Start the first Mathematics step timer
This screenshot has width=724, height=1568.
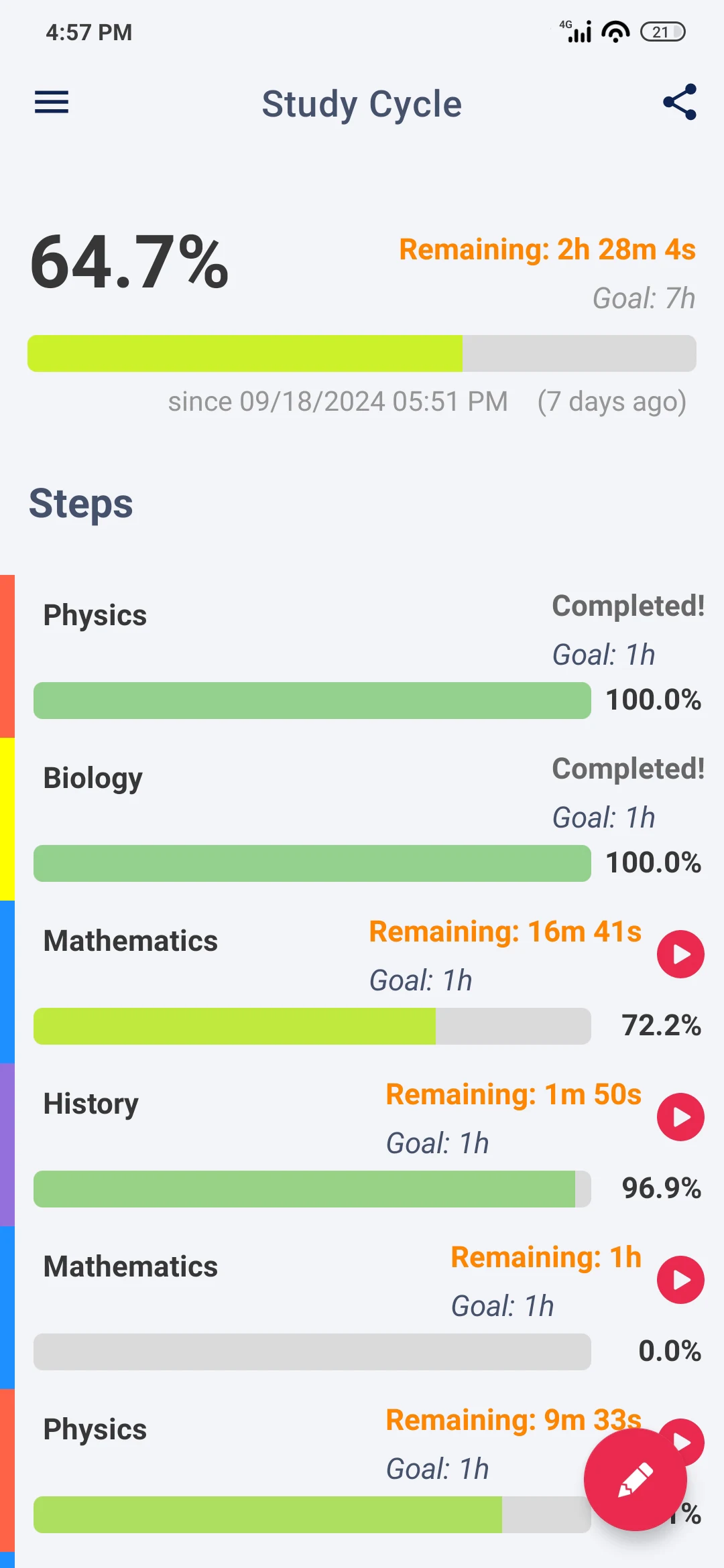click(x=680, y=954)
